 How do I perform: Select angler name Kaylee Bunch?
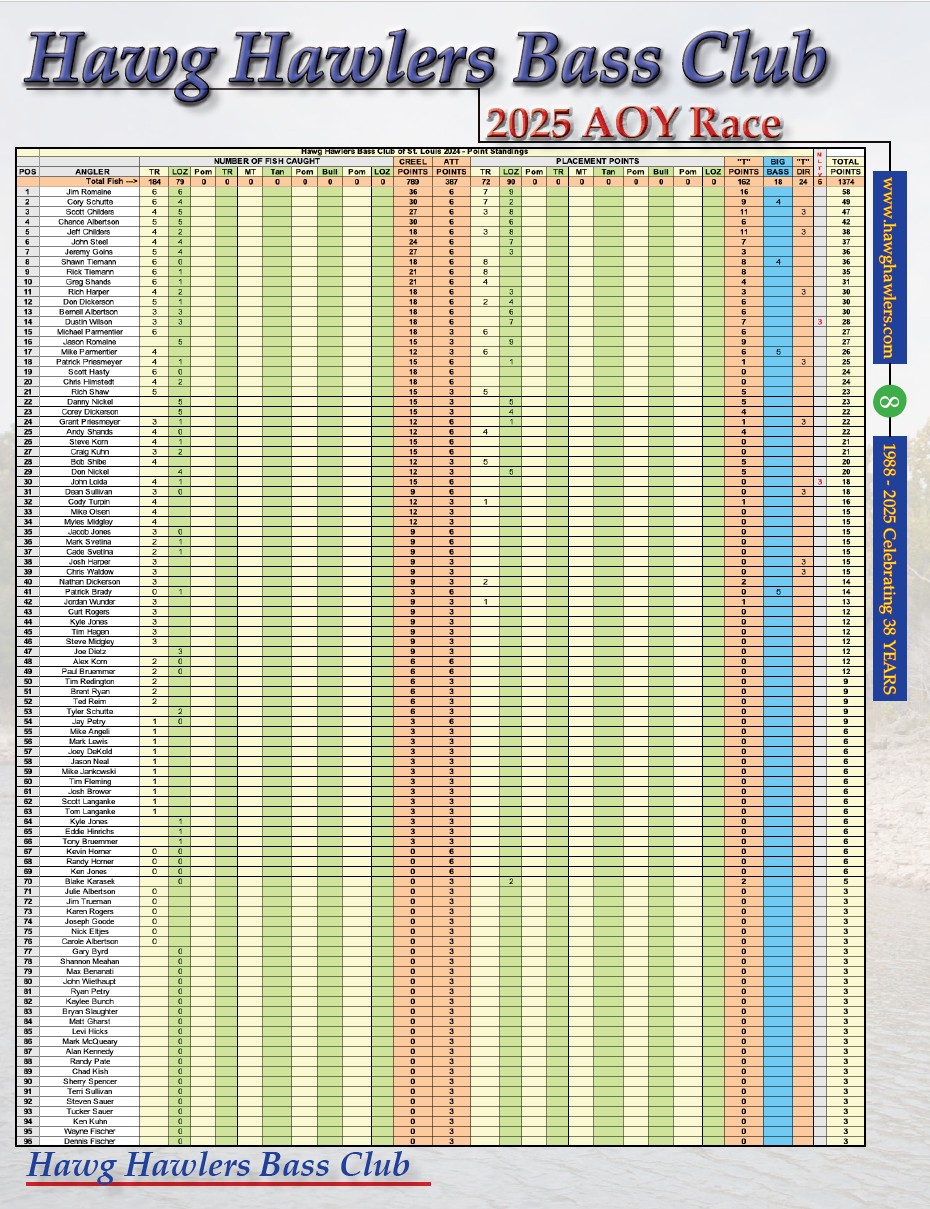click(x=89, y=1001)
